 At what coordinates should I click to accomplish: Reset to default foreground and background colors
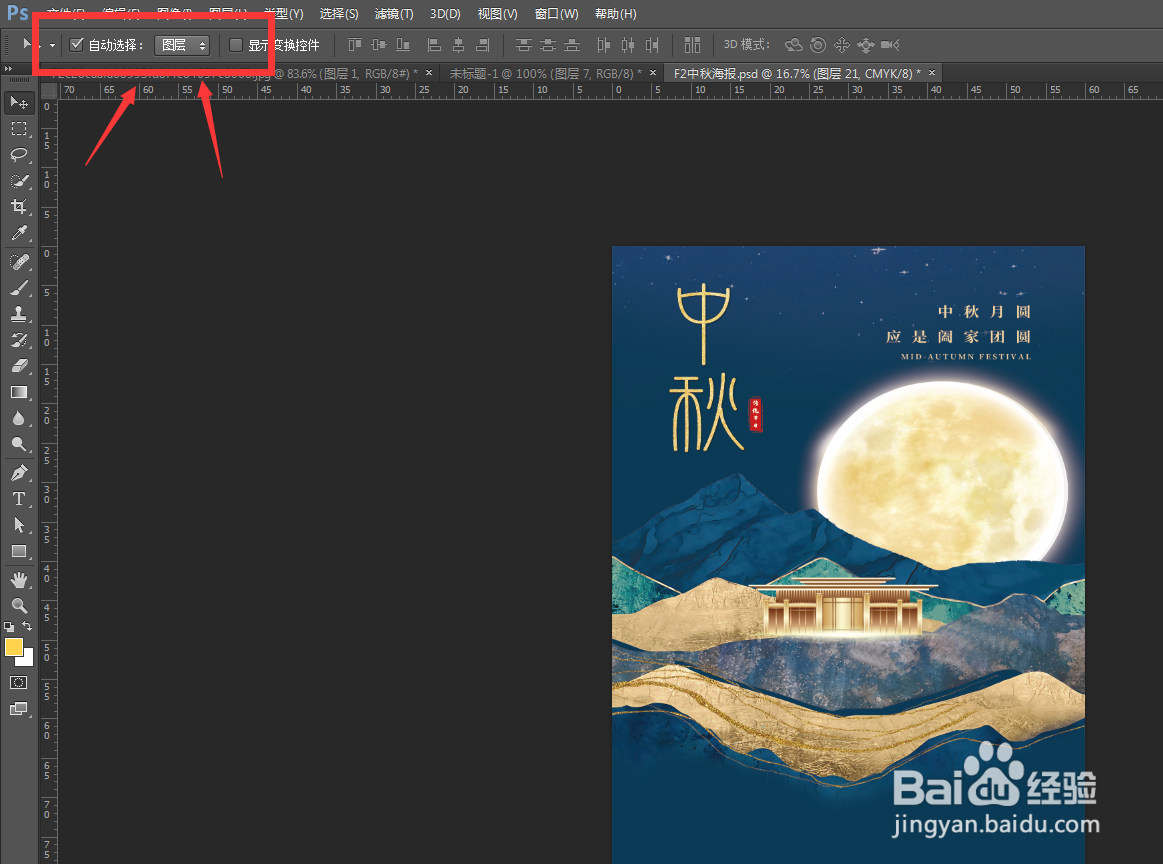9,627
